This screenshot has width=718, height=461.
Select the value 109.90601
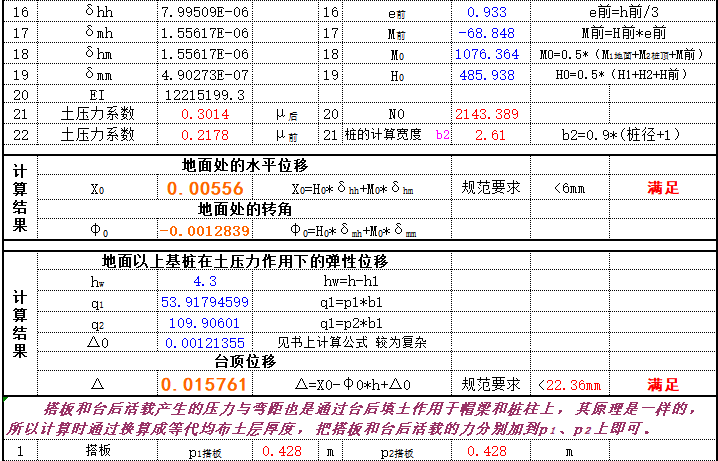tap(205, 323)
